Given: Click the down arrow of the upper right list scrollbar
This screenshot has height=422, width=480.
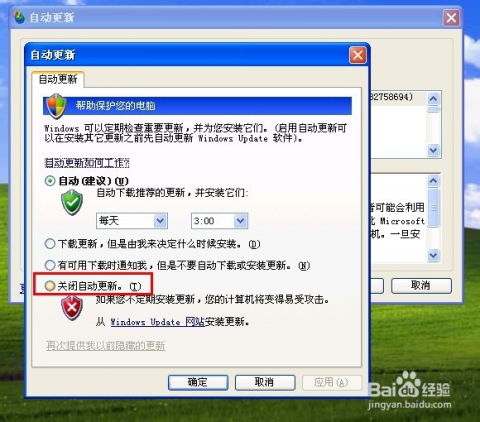Looking at the screenshot, I should click(433, 150).
